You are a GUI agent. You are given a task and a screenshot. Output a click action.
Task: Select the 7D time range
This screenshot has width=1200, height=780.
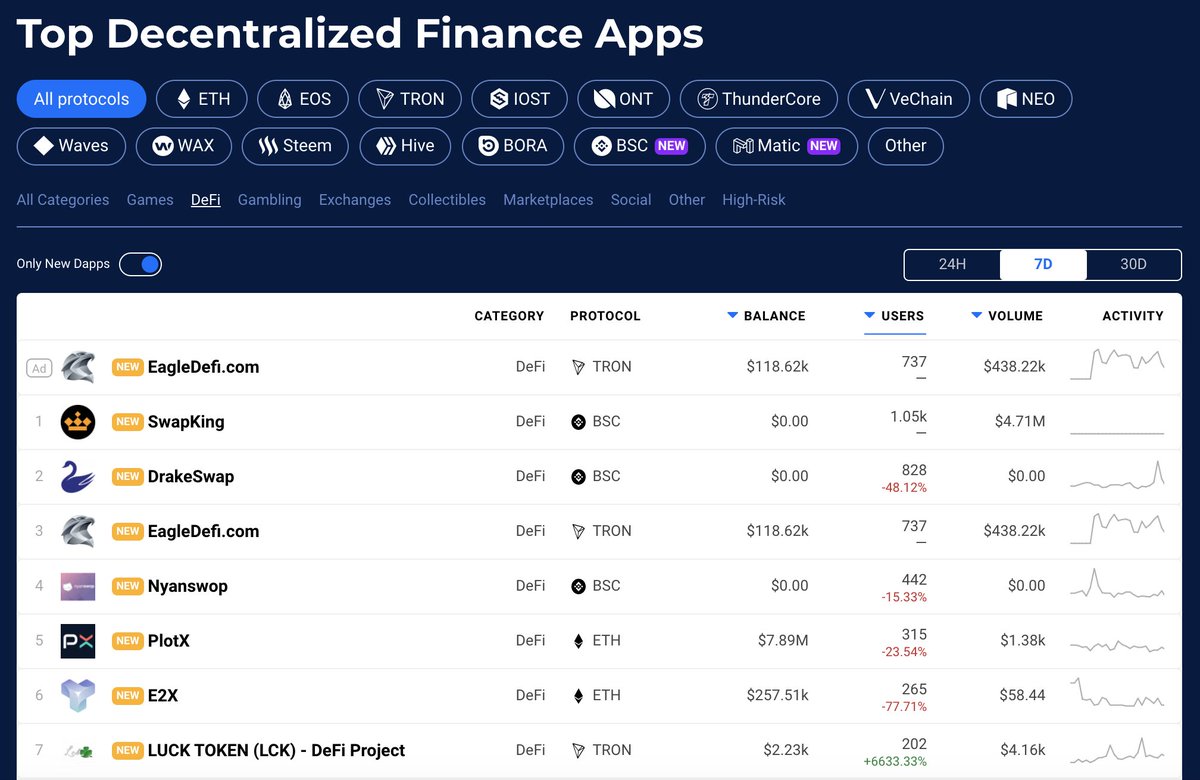click(1043, 265)
